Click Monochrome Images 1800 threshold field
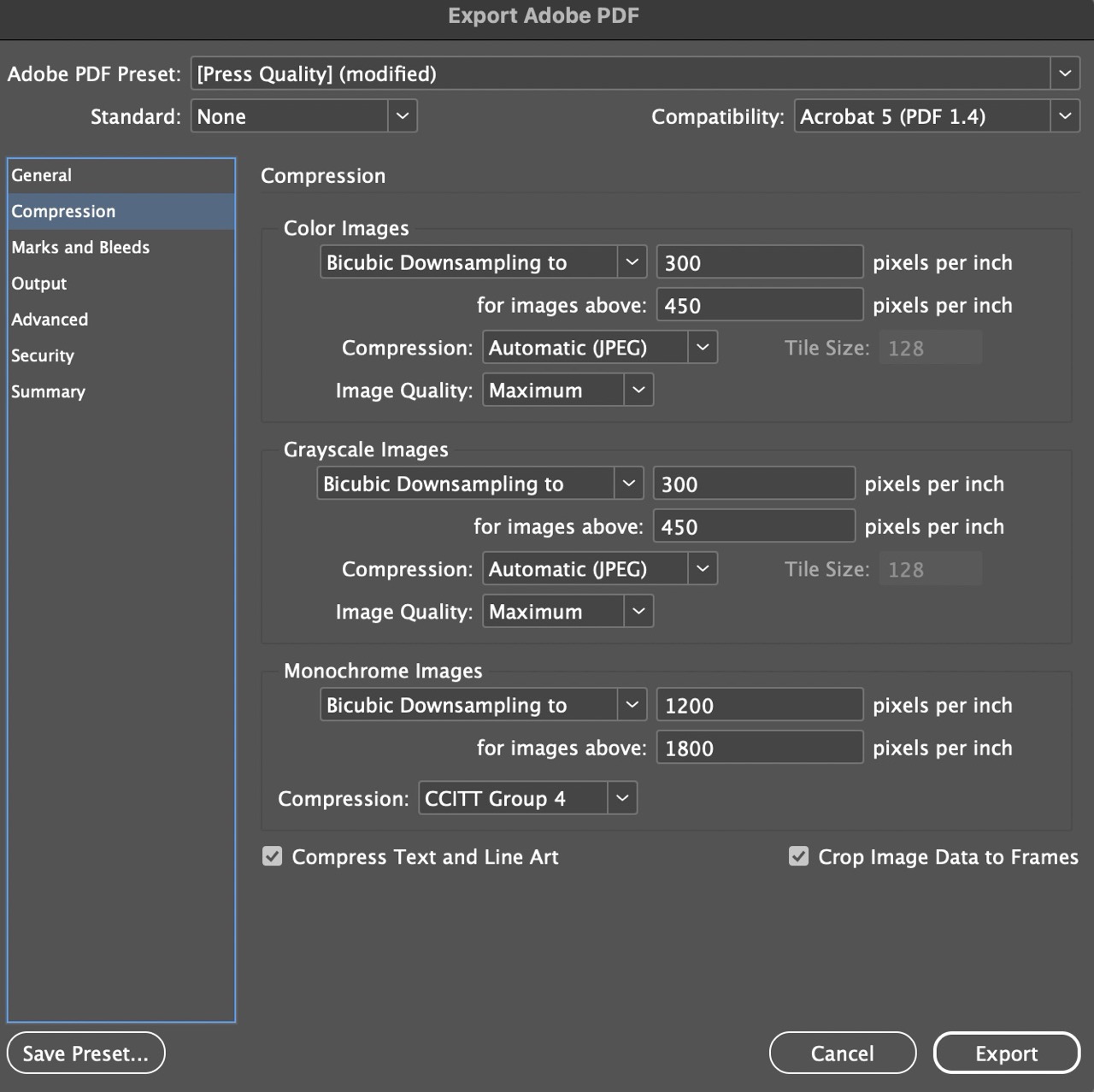The image size is (1094, 1092). [x=760, y=748]
